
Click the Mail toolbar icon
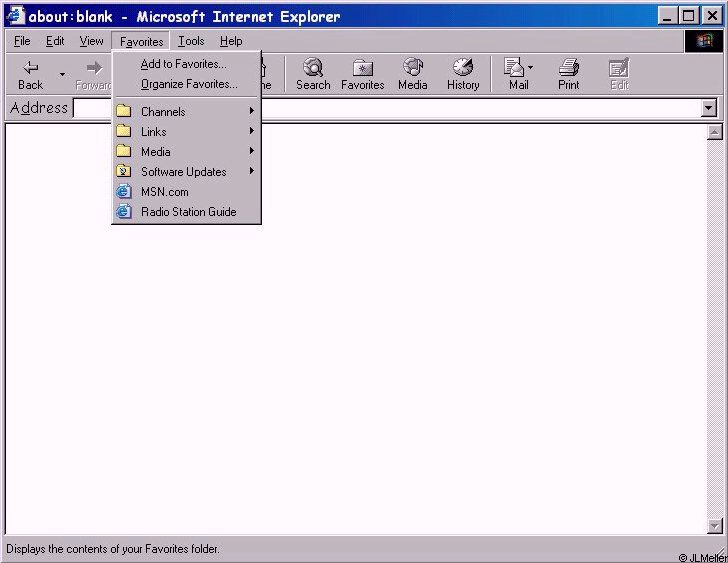[x=514, y=67]
